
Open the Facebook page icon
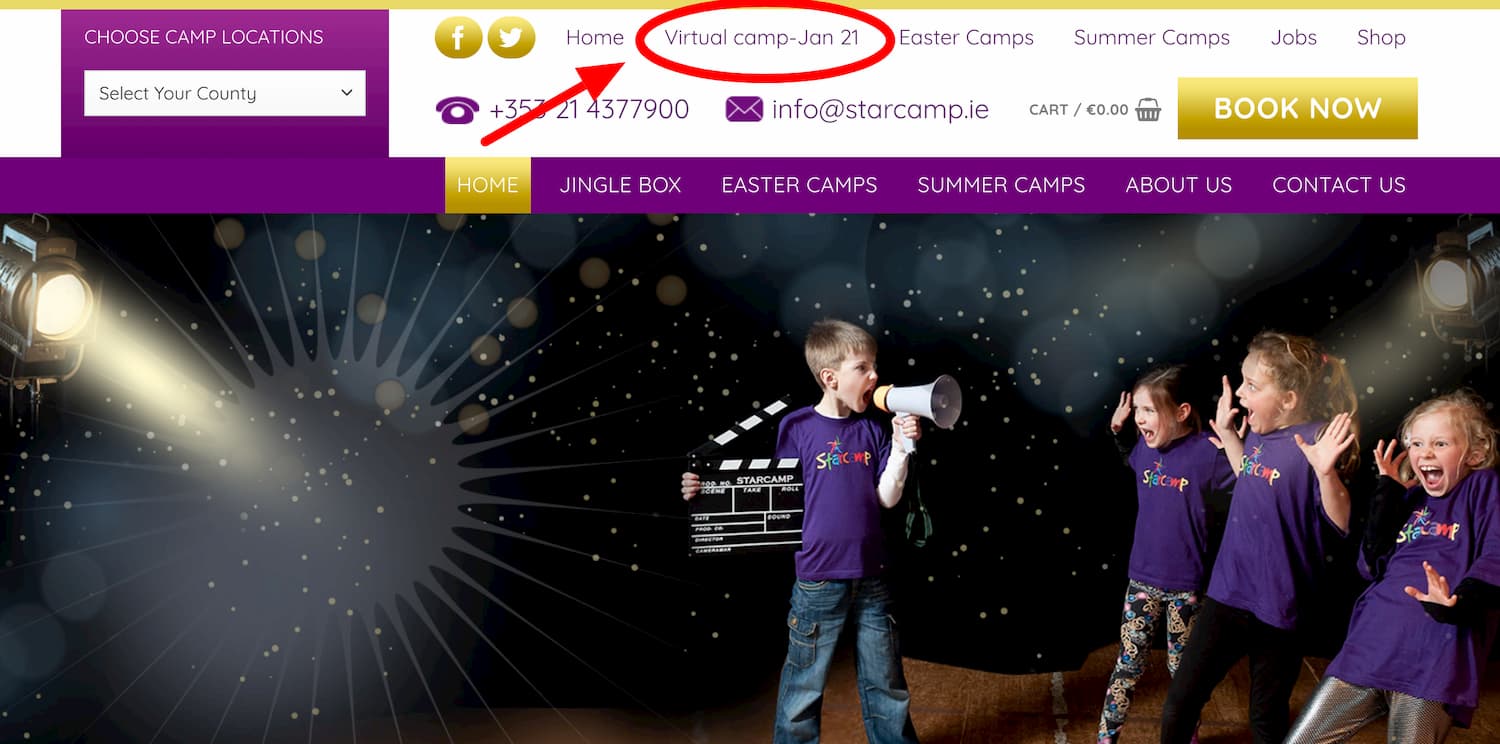[459, 38]
